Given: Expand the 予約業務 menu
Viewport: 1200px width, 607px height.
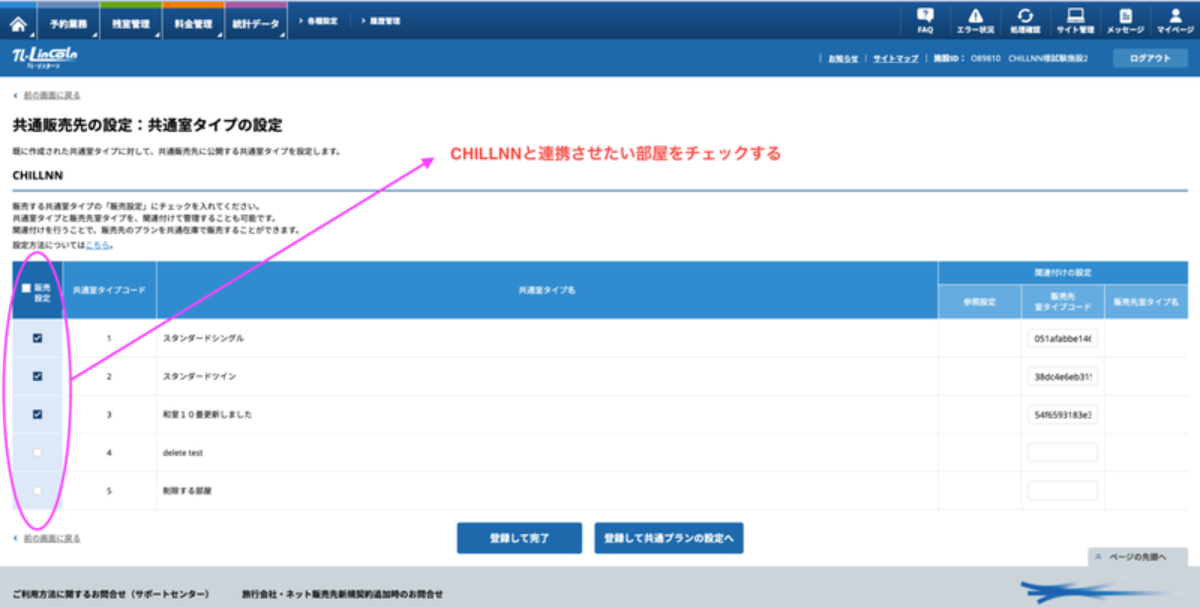Looking at the screenshot, I should (x=68, y=23).
